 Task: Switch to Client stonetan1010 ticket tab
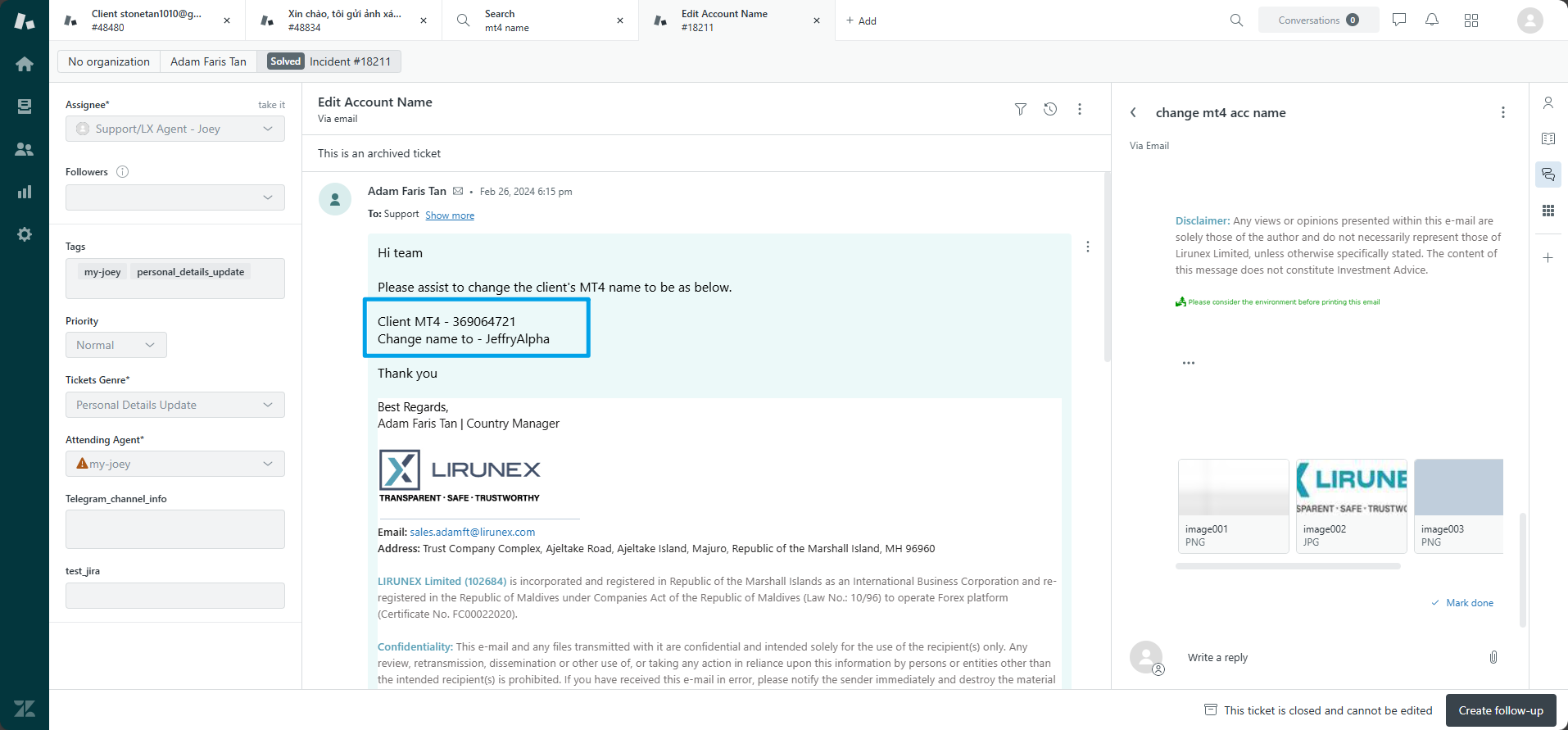pos(146,20)
